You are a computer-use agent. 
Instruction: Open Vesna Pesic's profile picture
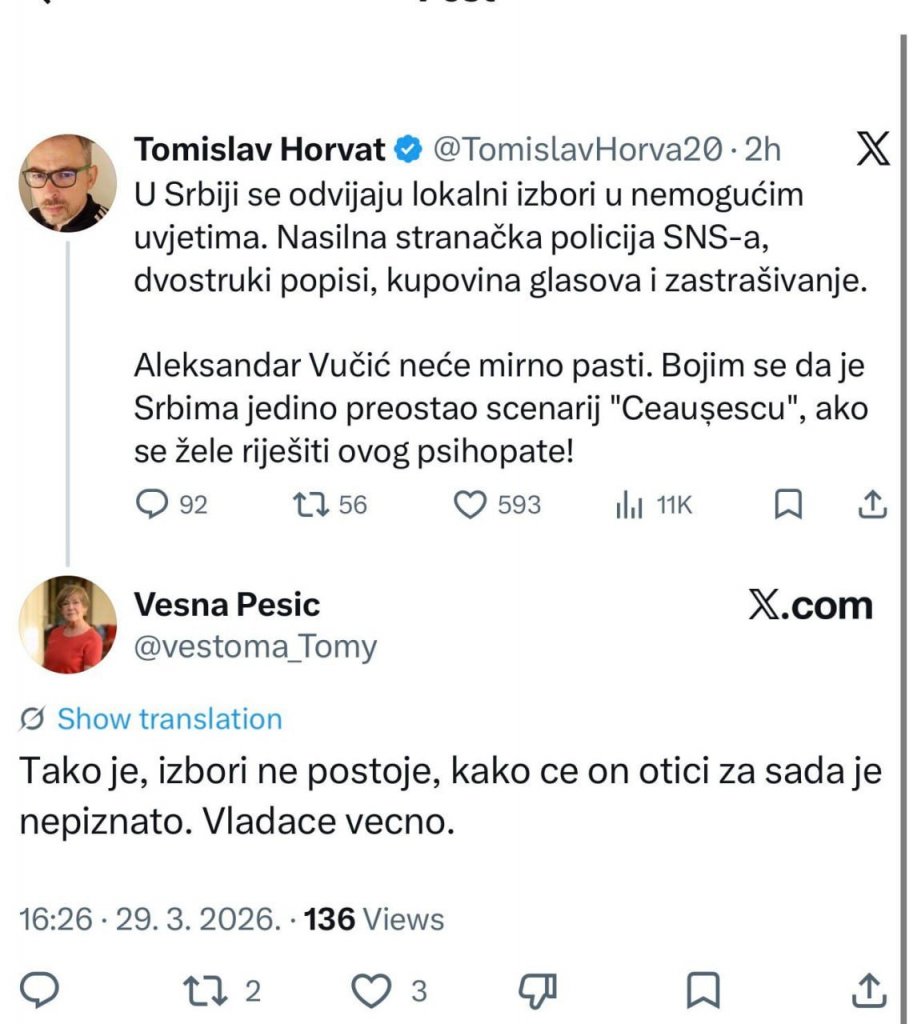pyautogui.click(x=68, y=622)
